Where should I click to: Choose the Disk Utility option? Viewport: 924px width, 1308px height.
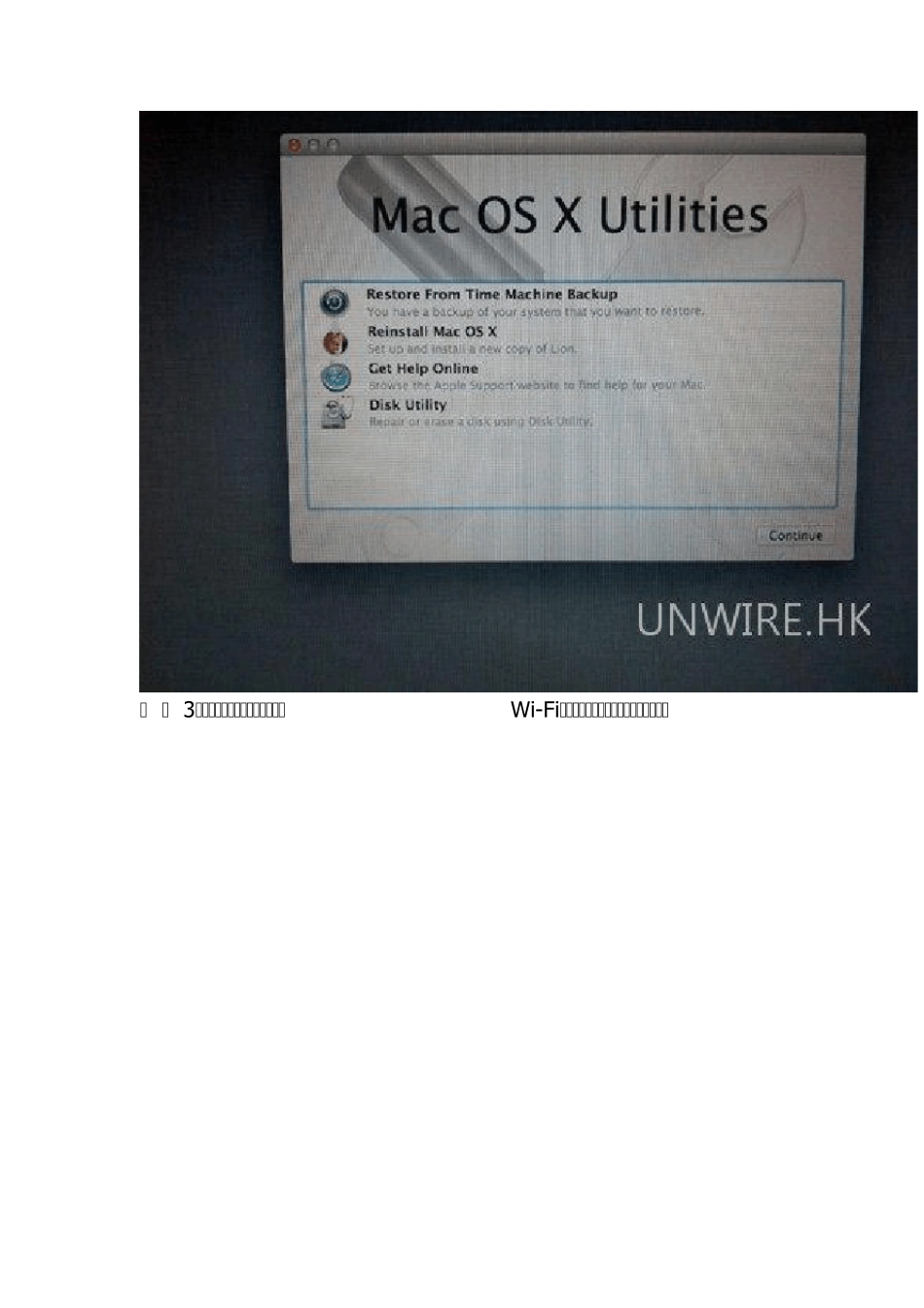[x=408, y=405]
